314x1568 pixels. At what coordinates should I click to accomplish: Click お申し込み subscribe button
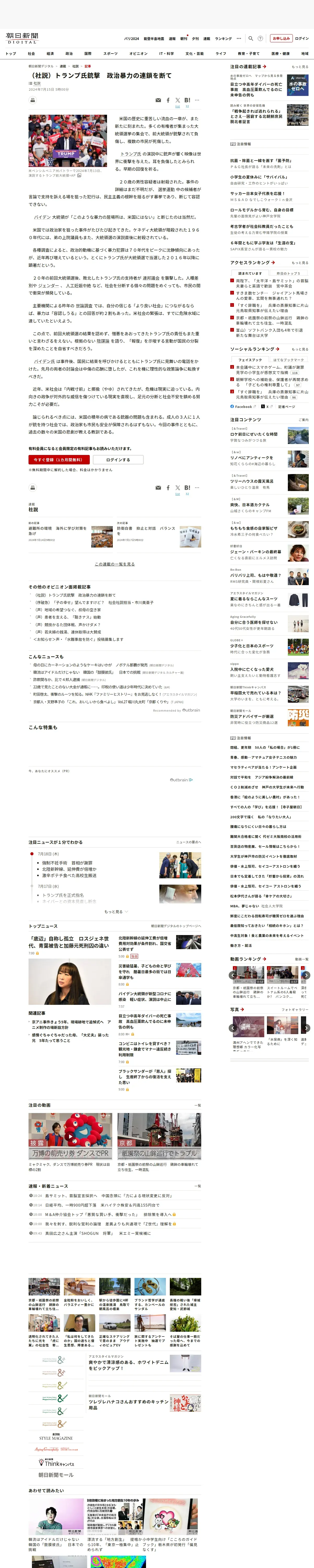[281, 38]
